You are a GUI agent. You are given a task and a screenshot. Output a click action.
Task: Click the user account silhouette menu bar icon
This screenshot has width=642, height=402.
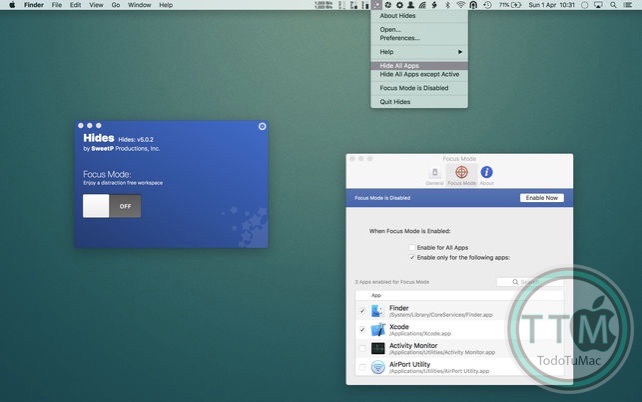[410, 5]
